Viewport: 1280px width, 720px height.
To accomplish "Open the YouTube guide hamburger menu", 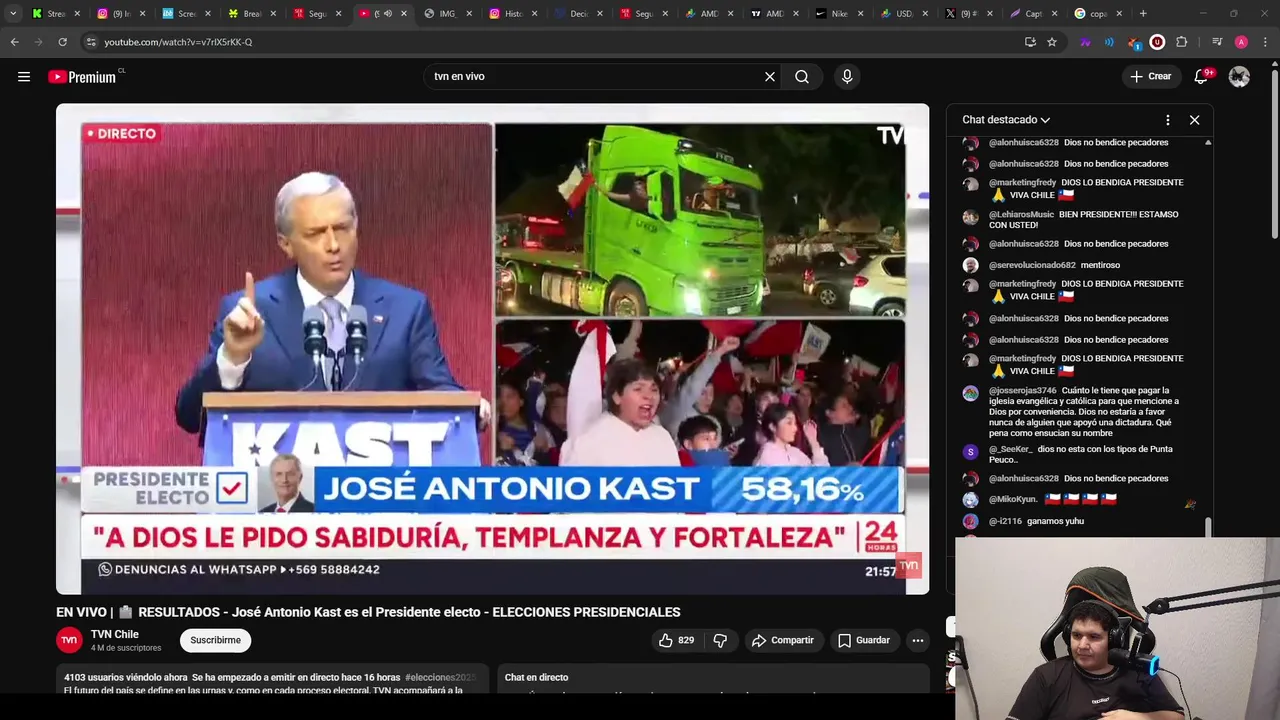I will pyautogui.click(x=24, y=76).
